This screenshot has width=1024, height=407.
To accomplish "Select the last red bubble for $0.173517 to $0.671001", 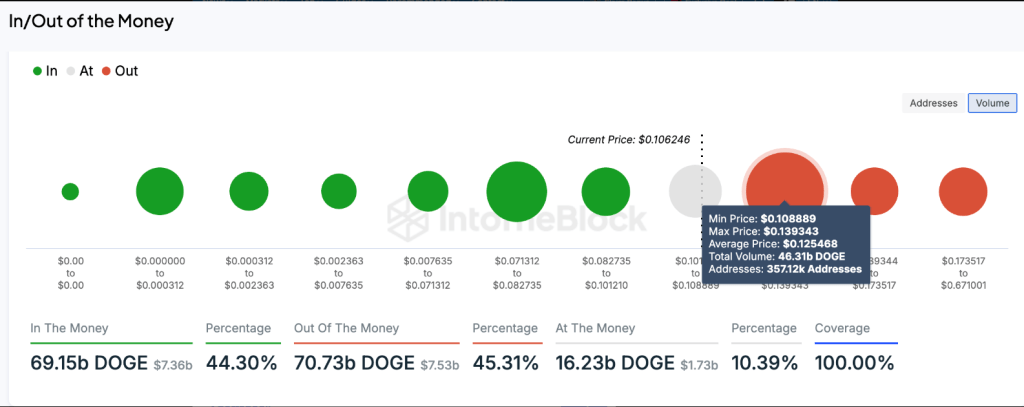I will pos(963,191).
